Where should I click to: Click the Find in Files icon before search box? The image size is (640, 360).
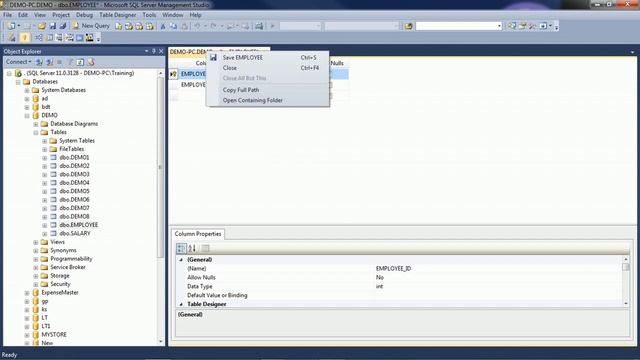pyautogui.click(x=409, y=26)
